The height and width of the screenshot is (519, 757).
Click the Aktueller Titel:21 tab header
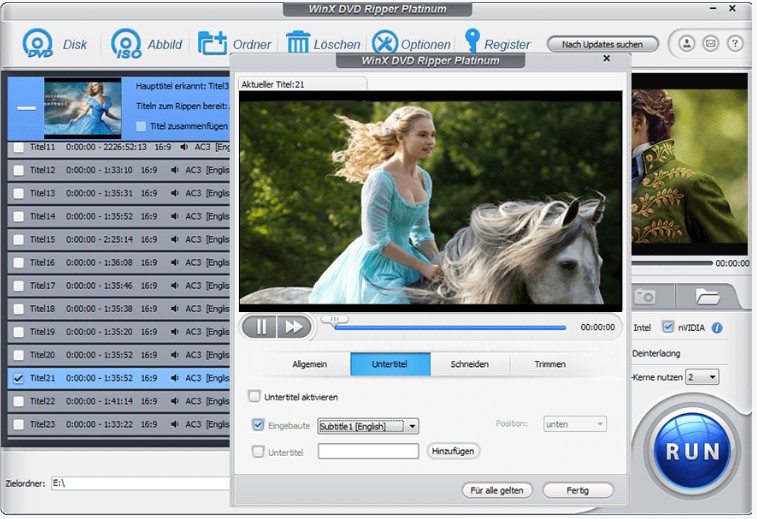tap(303, 84)
